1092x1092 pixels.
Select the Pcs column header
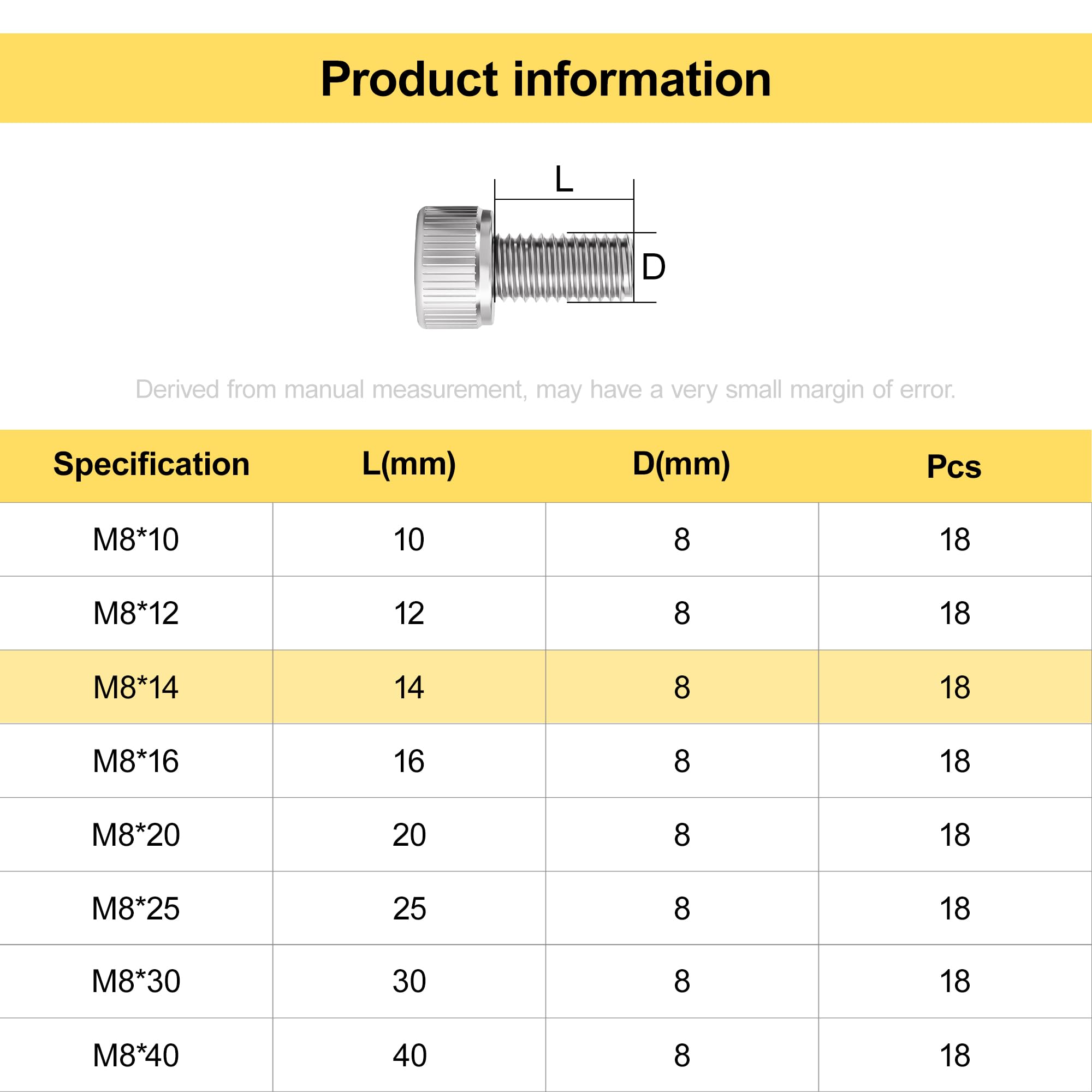tap(954, 466)
